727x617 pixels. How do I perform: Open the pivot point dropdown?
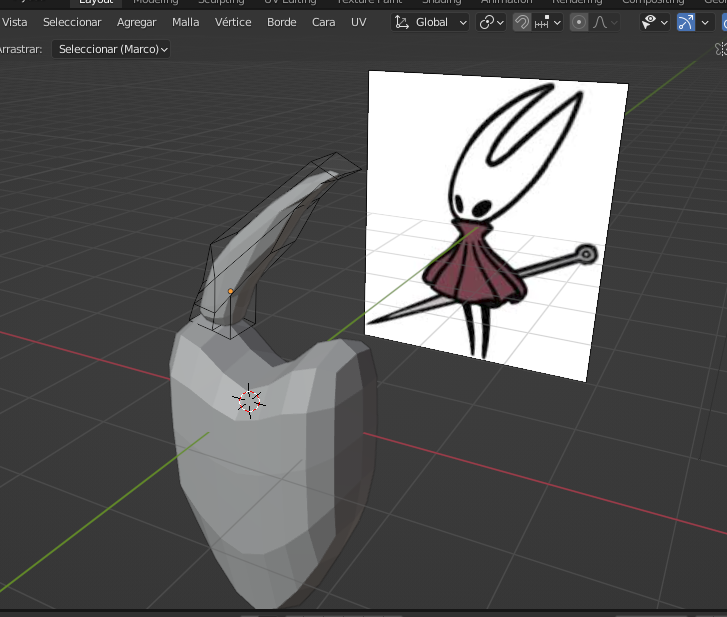click(491, 22)
